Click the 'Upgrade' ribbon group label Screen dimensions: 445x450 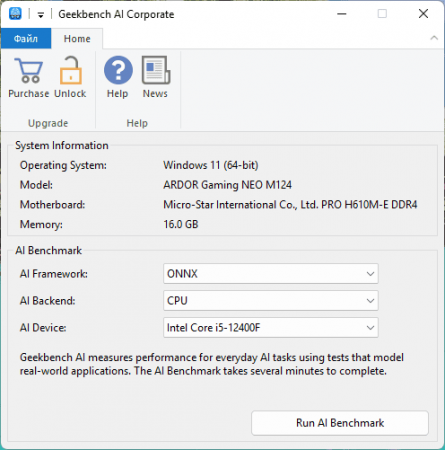[x=48, y=123]
